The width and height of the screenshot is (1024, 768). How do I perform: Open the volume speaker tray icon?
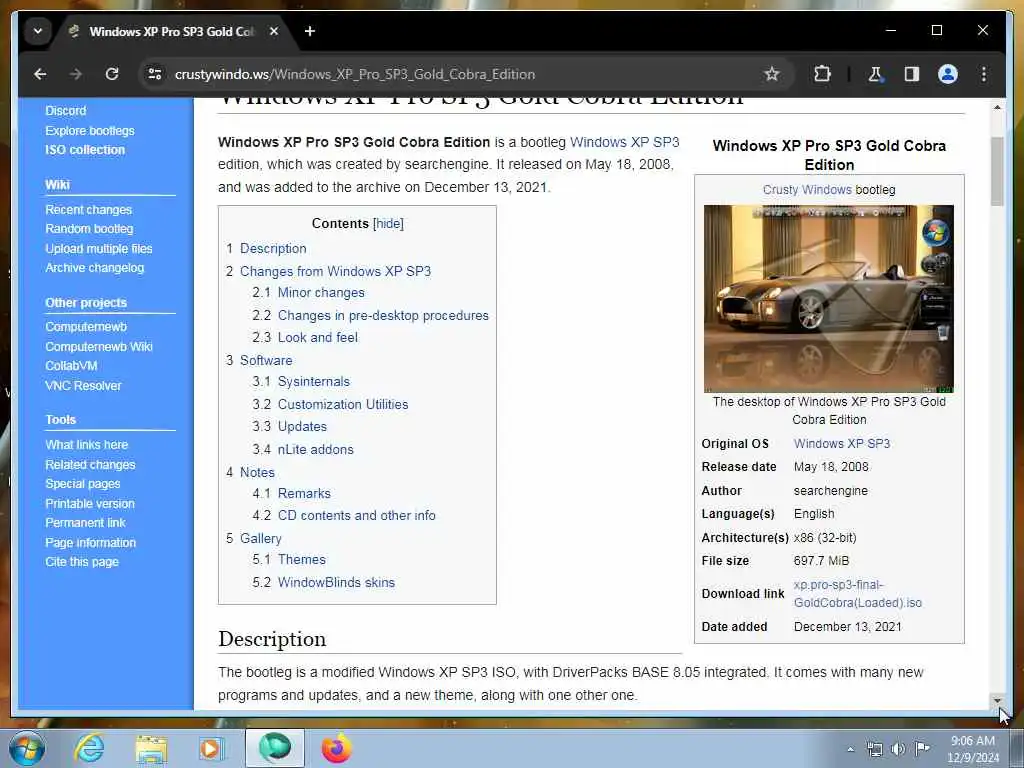[898, 749]
